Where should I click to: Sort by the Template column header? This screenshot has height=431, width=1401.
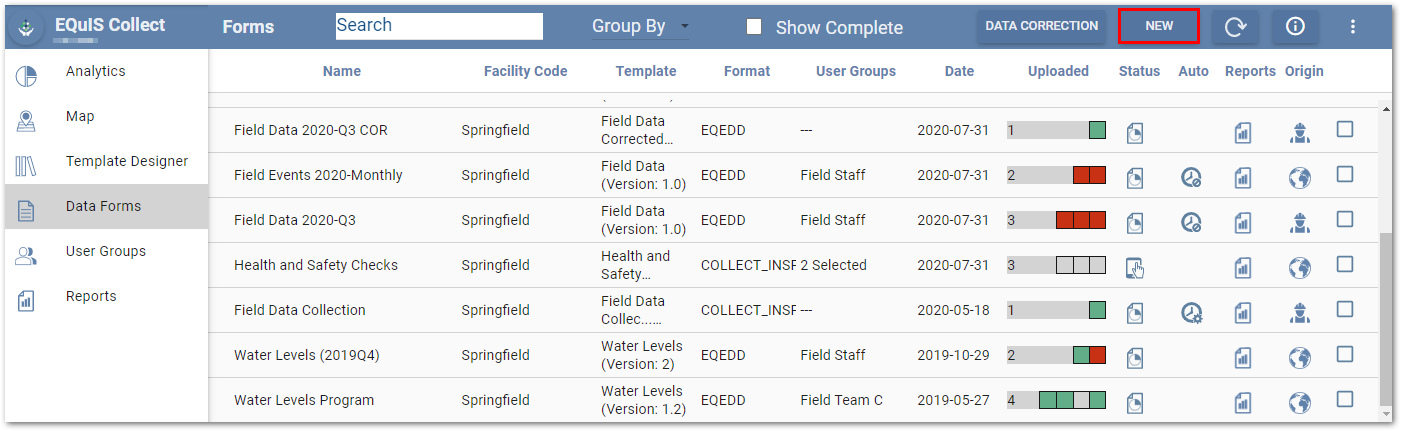[x=646, y=71]
